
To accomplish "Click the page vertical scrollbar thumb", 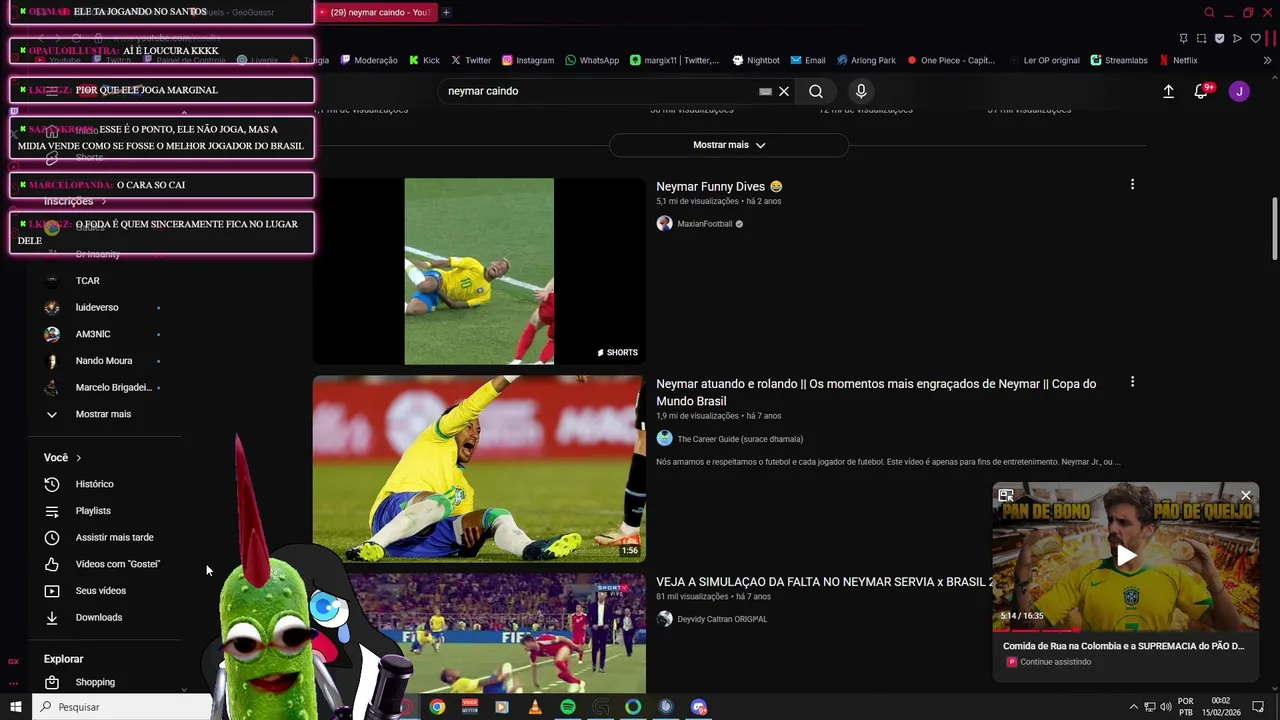I will tap(1274, 229).
